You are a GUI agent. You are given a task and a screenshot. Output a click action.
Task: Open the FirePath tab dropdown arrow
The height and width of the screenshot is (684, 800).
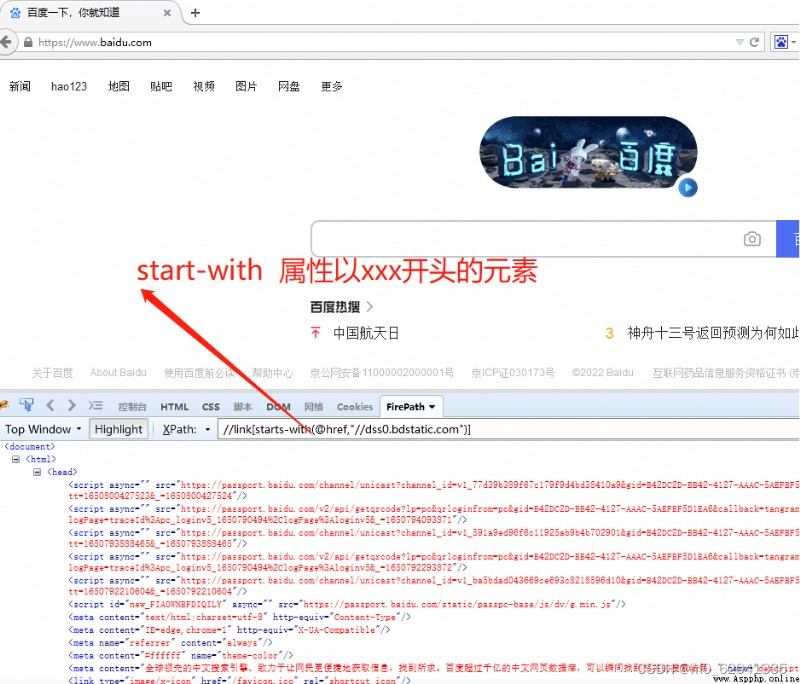[432, 407]
